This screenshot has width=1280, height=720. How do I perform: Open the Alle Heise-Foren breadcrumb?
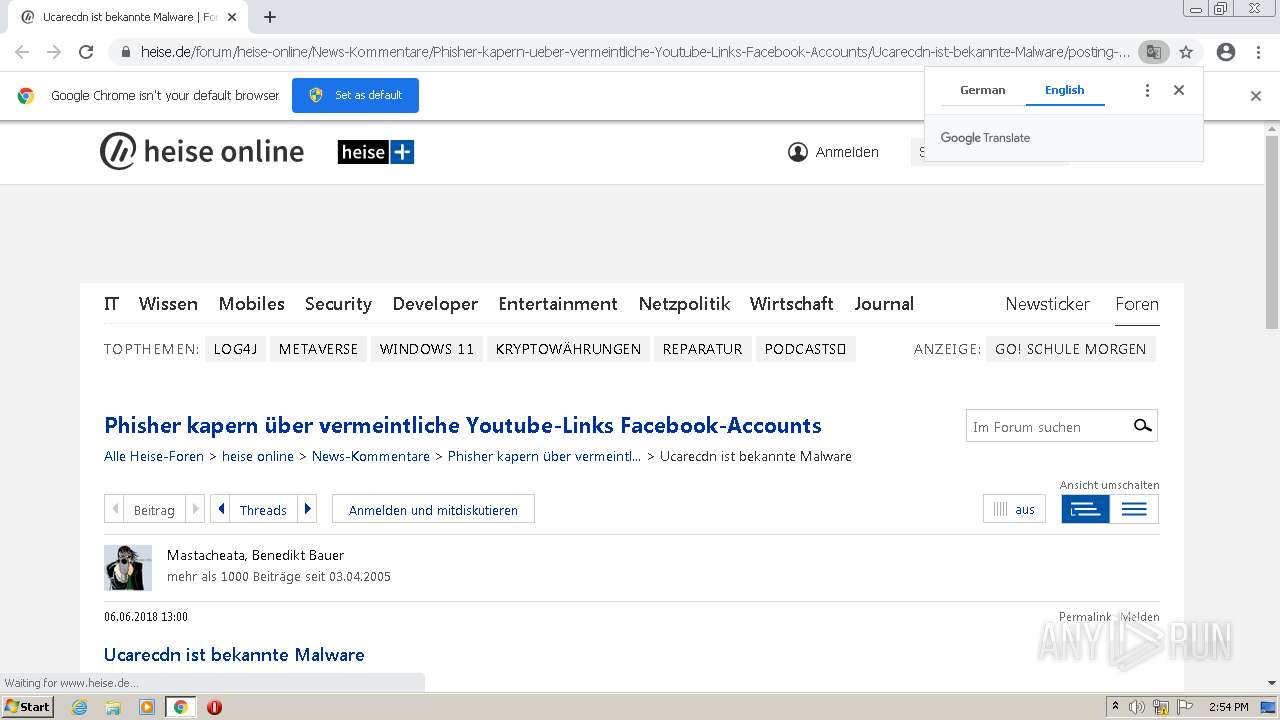tap(154, 456)
